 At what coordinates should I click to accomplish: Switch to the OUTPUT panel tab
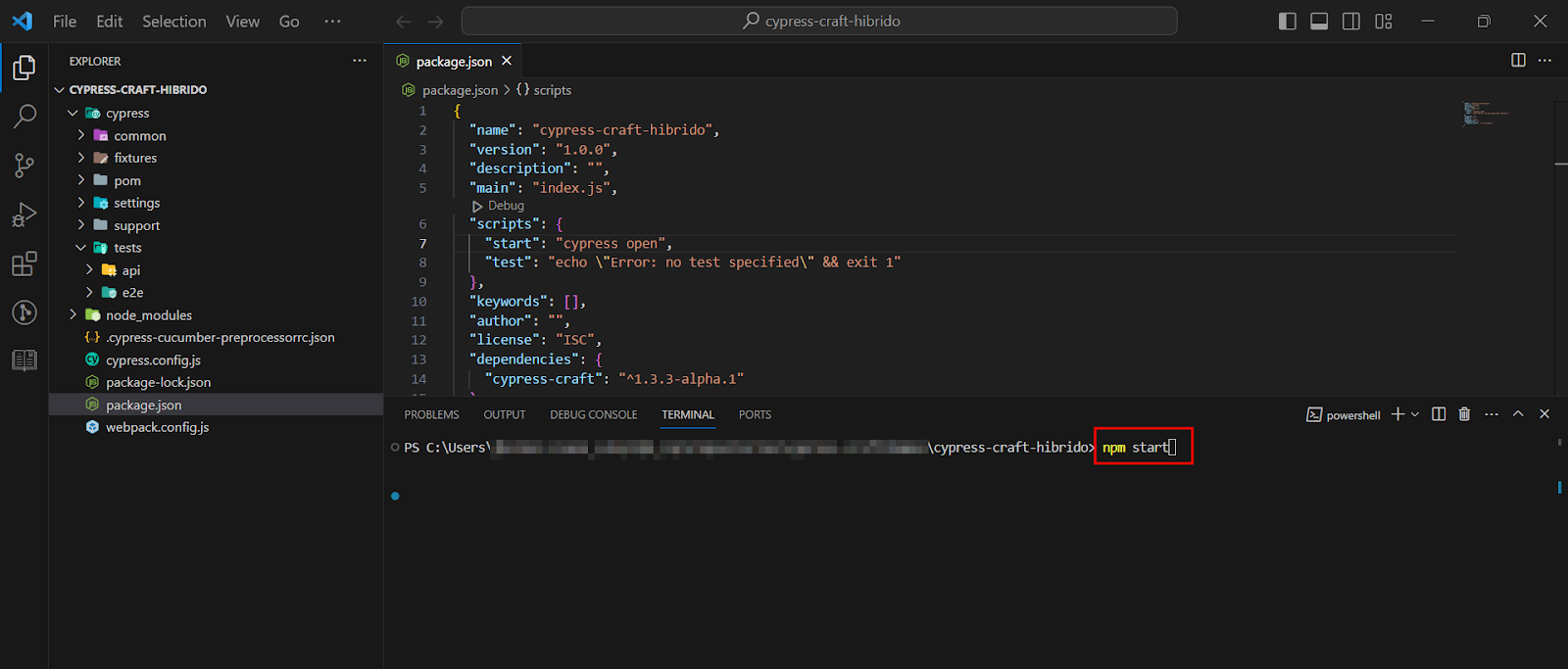(505, 415)
